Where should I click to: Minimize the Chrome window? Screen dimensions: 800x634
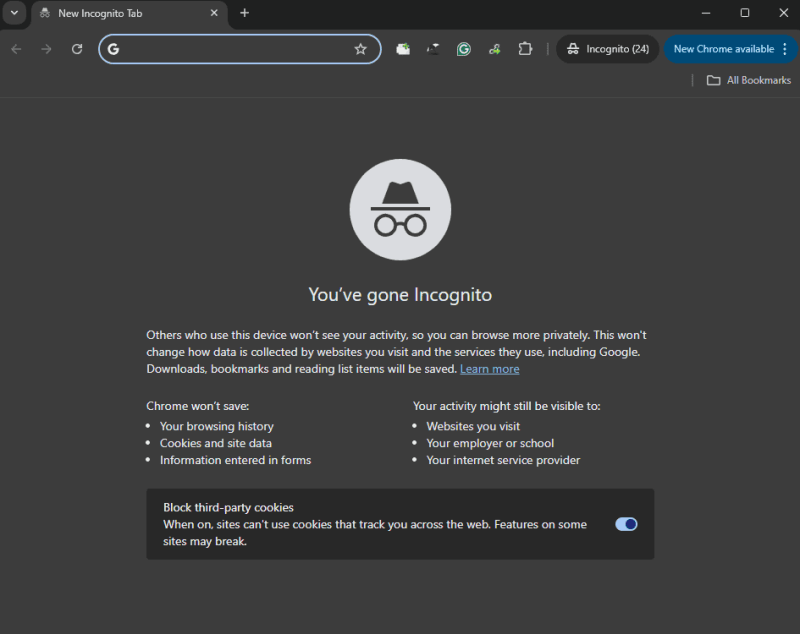(x=706, y=13)
